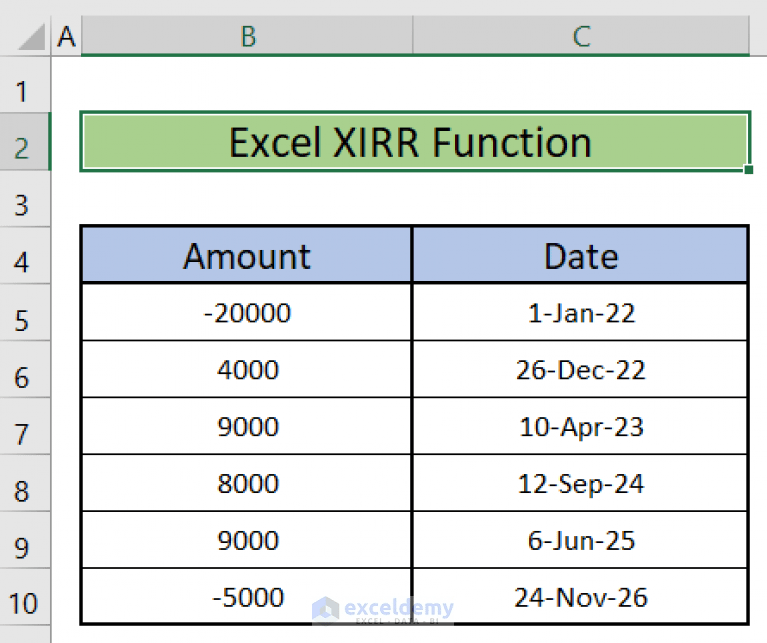767x643 pixels.
Task: Select the cell containing 4000
Action: click(247, 369)
